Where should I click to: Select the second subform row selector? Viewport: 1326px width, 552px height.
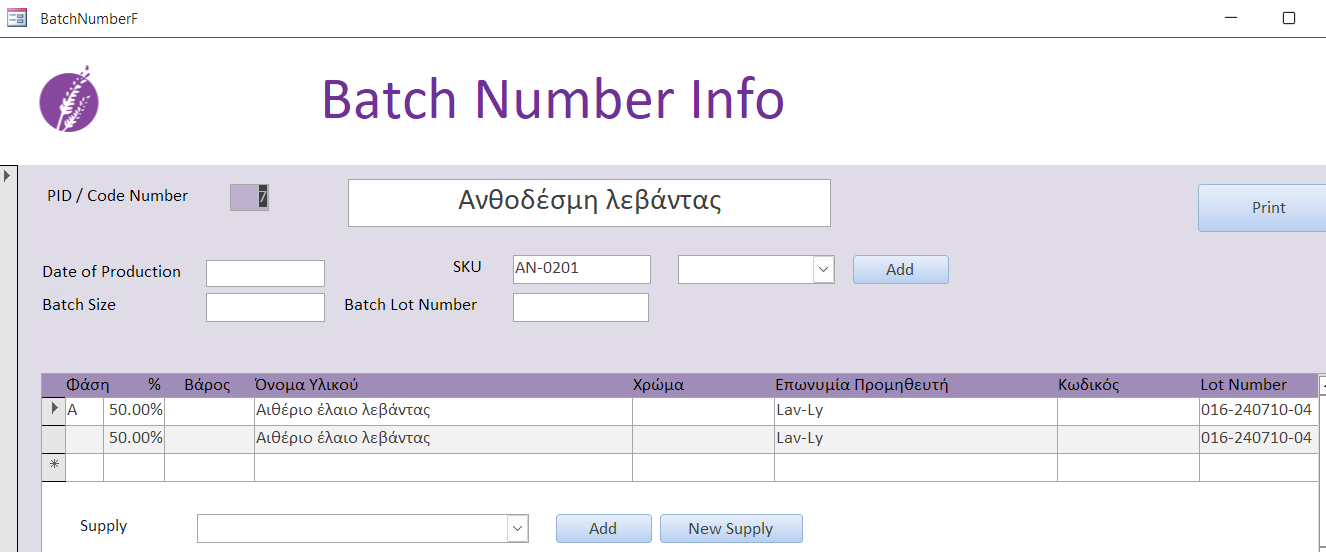pos(54,438)
